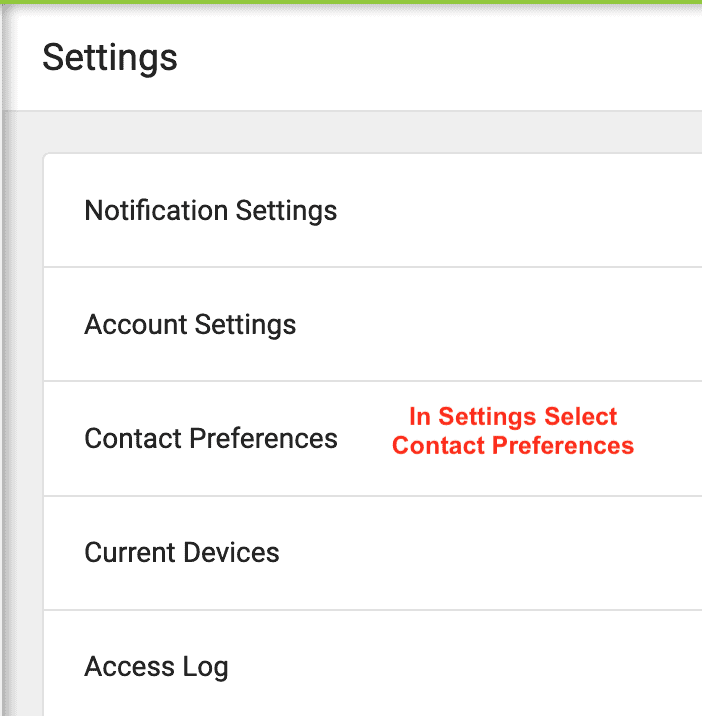The width and height of the screenshot is (702, 716).
Task: Click the gray strip on the left edge
Action: 4,400
